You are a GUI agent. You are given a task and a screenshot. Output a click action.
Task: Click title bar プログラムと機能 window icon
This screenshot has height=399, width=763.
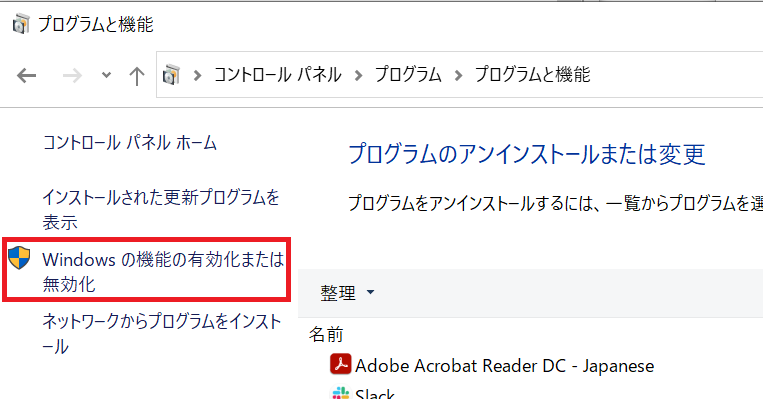[21, 24]
